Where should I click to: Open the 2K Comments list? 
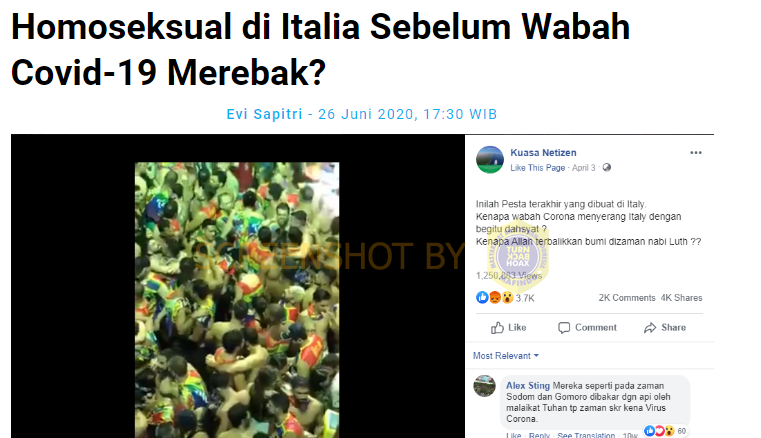(627, 298)
